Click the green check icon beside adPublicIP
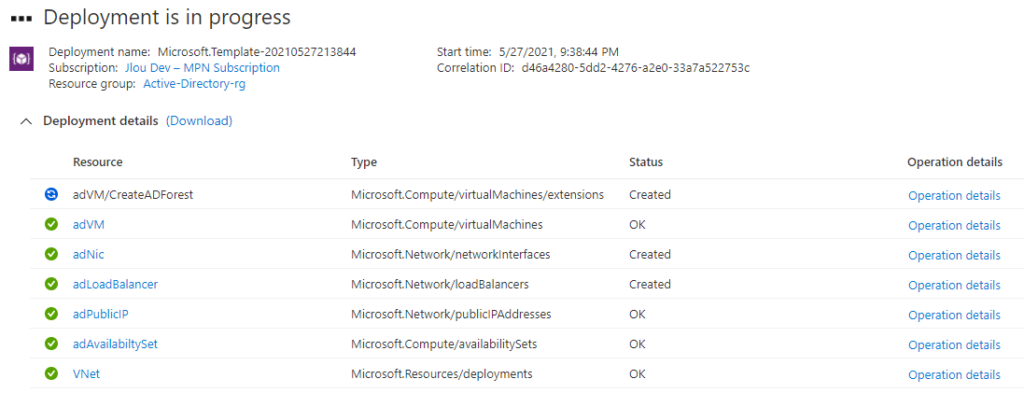This screenshot has width=1024, height=407. click(51, 314)
